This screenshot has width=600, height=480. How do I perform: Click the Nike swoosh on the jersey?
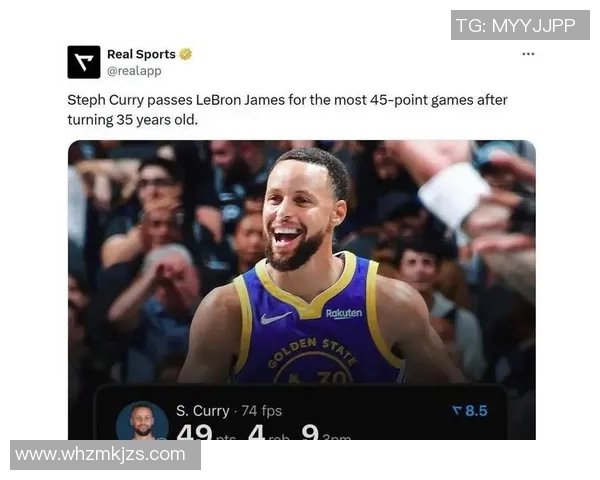[275, 318]
